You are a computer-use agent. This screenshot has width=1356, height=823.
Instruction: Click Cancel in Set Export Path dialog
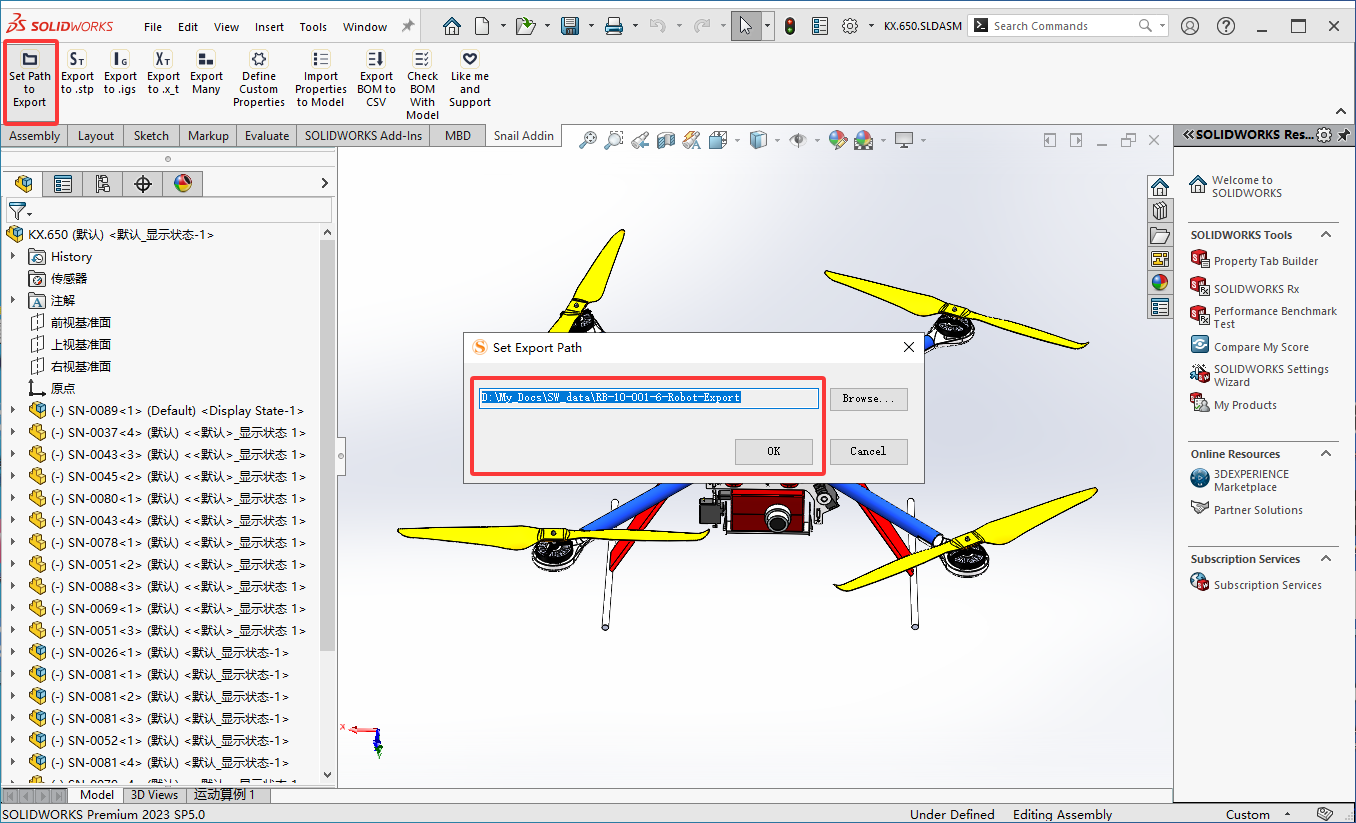click(868, 451)
